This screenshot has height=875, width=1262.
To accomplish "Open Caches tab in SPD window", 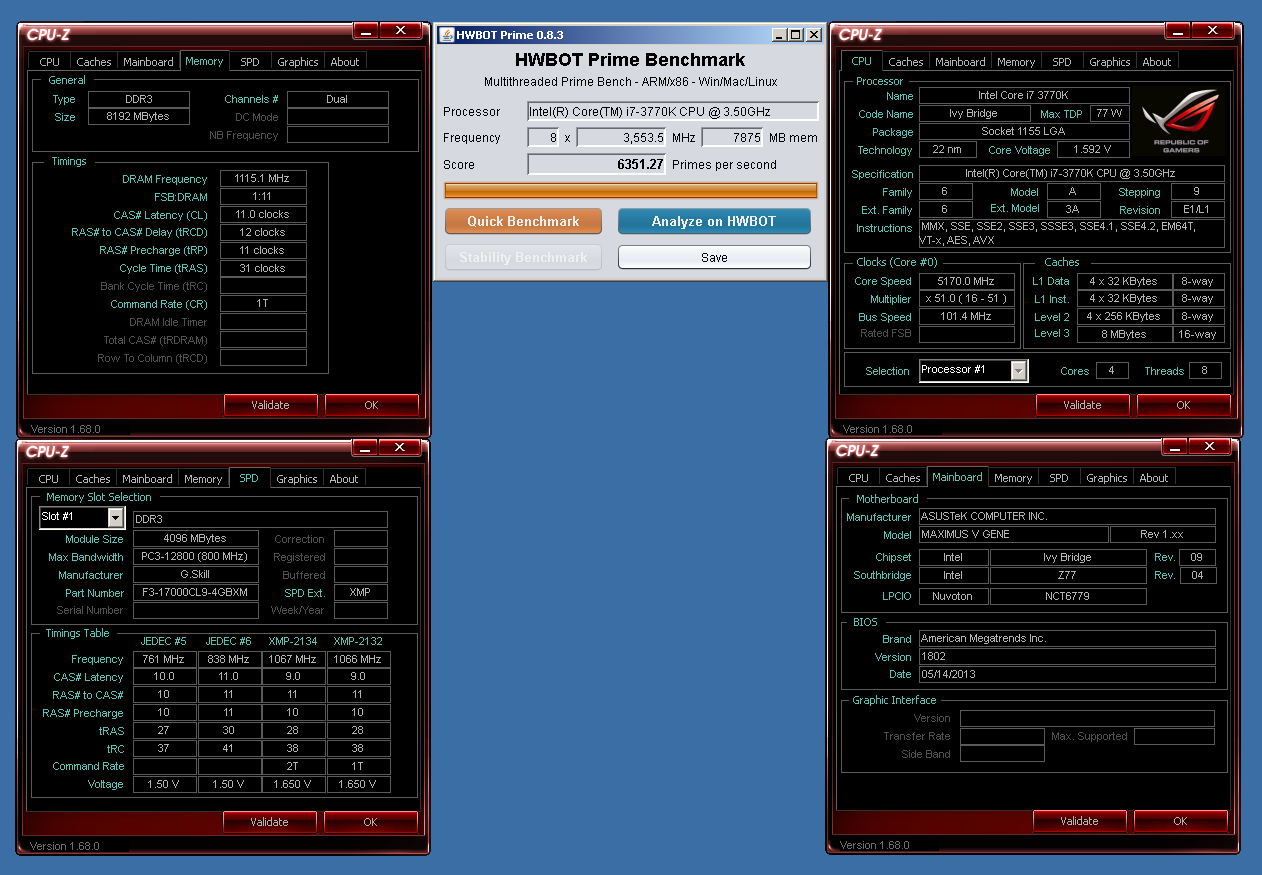I will pos(93,479).
